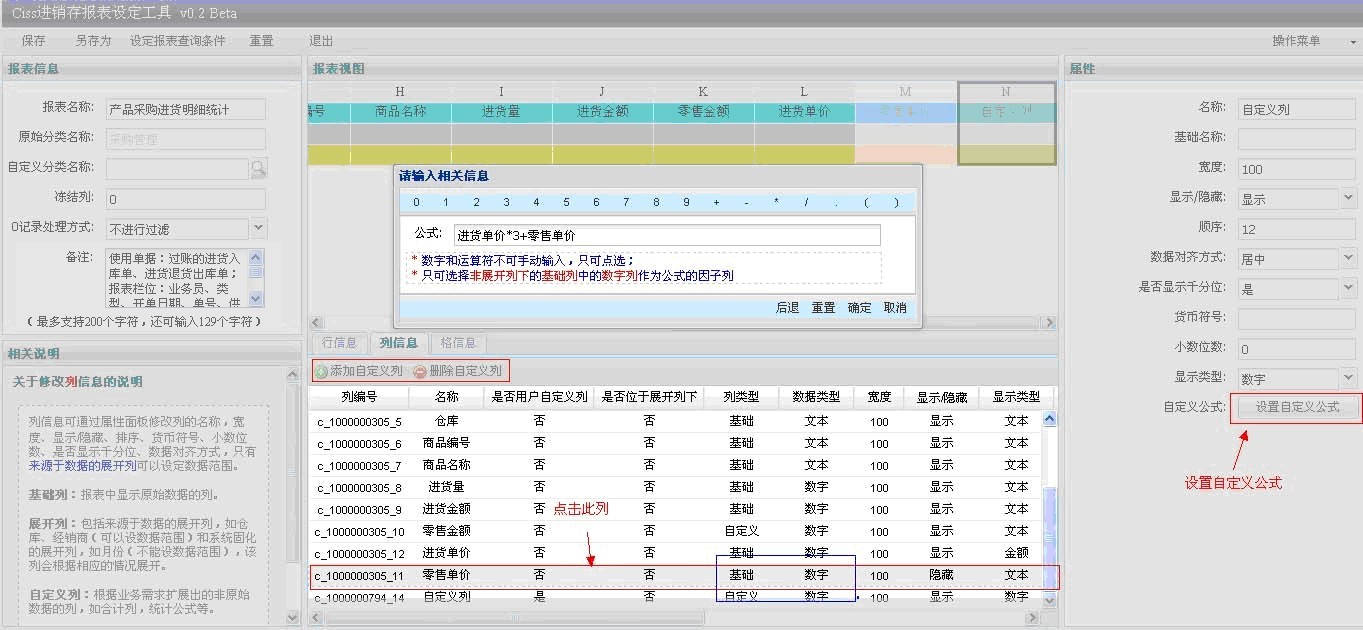Confirm the formula with 确定
Screen dimensions: 1363x630
coord(859,308)
